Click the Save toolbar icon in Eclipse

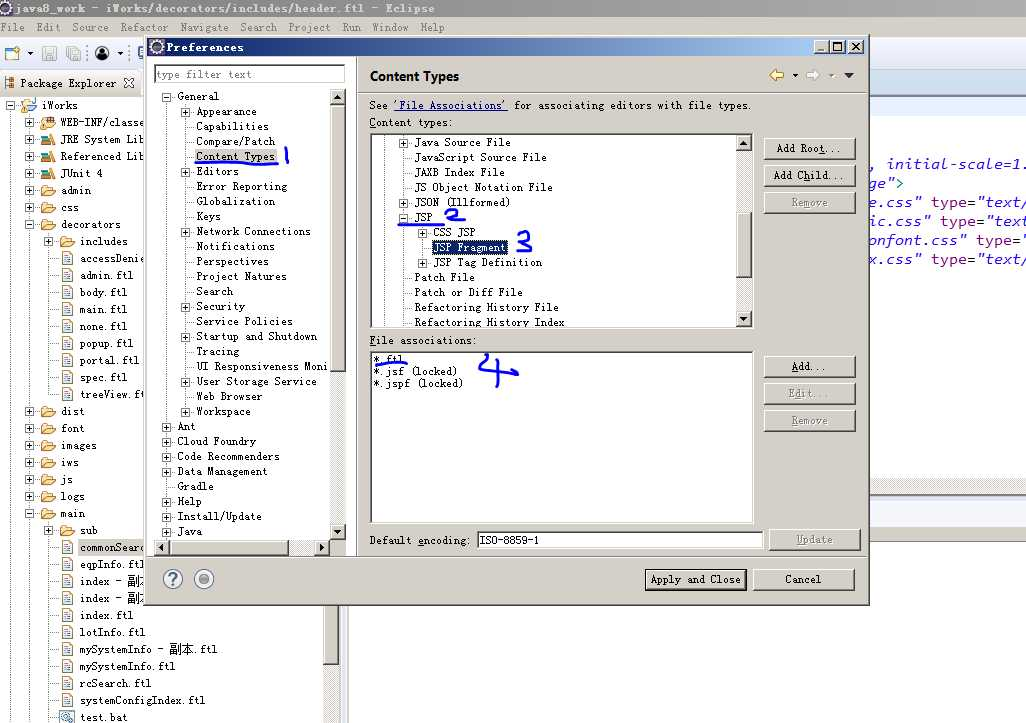tap(49, 53)
